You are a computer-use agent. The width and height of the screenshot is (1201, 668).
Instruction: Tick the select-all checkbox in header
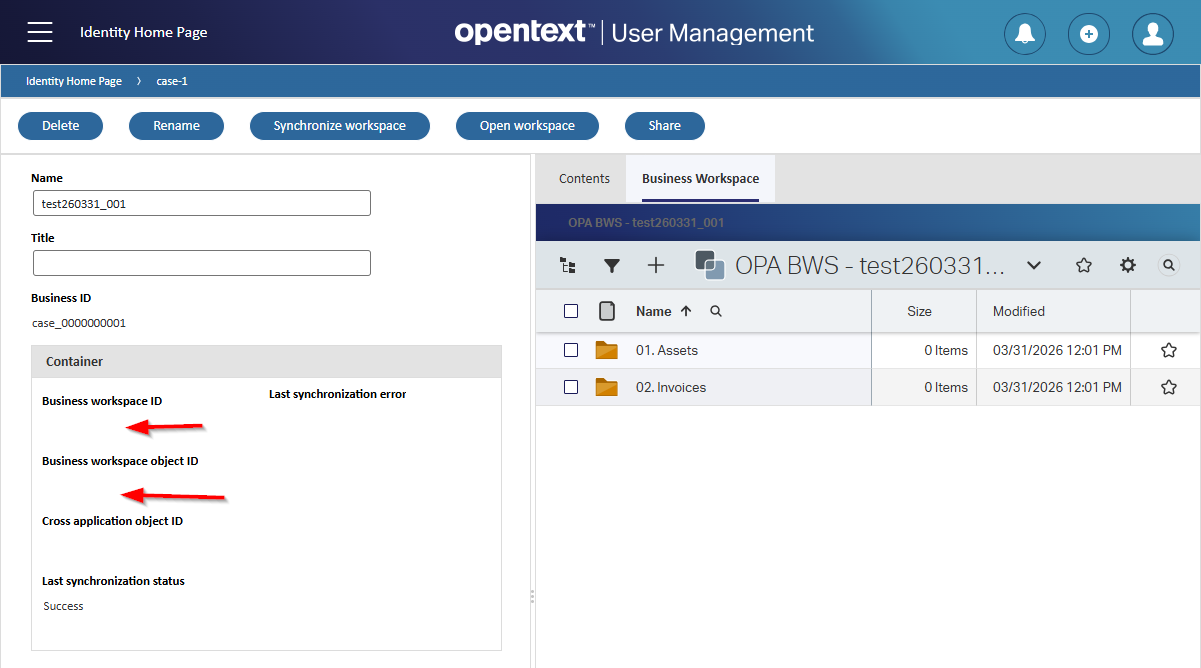point(571,311)
